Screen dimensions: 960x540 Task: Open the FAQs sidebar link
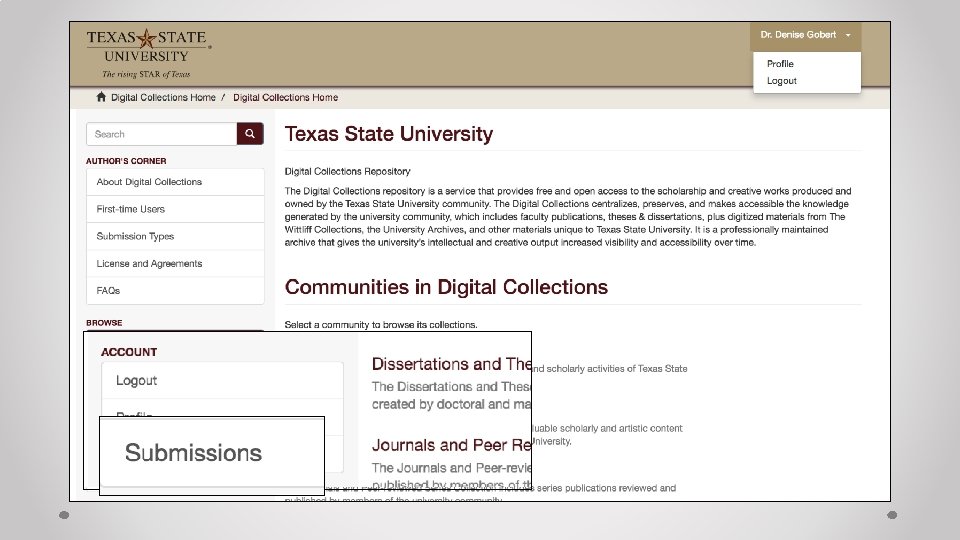click(175, 290)
